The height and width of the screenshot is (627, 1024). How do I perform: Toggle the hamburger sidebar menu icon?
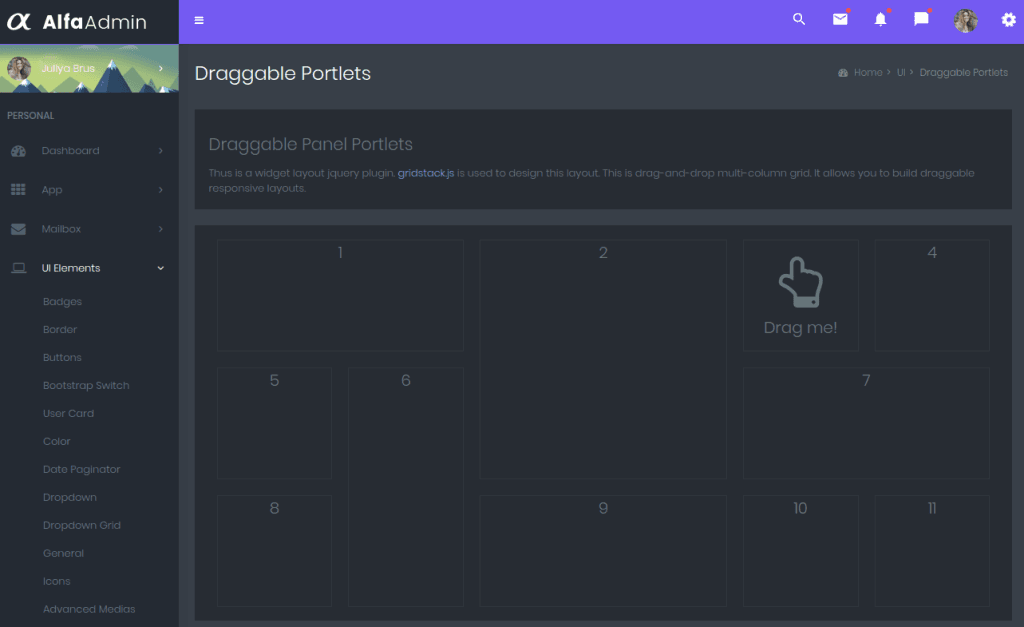(199, 20)
